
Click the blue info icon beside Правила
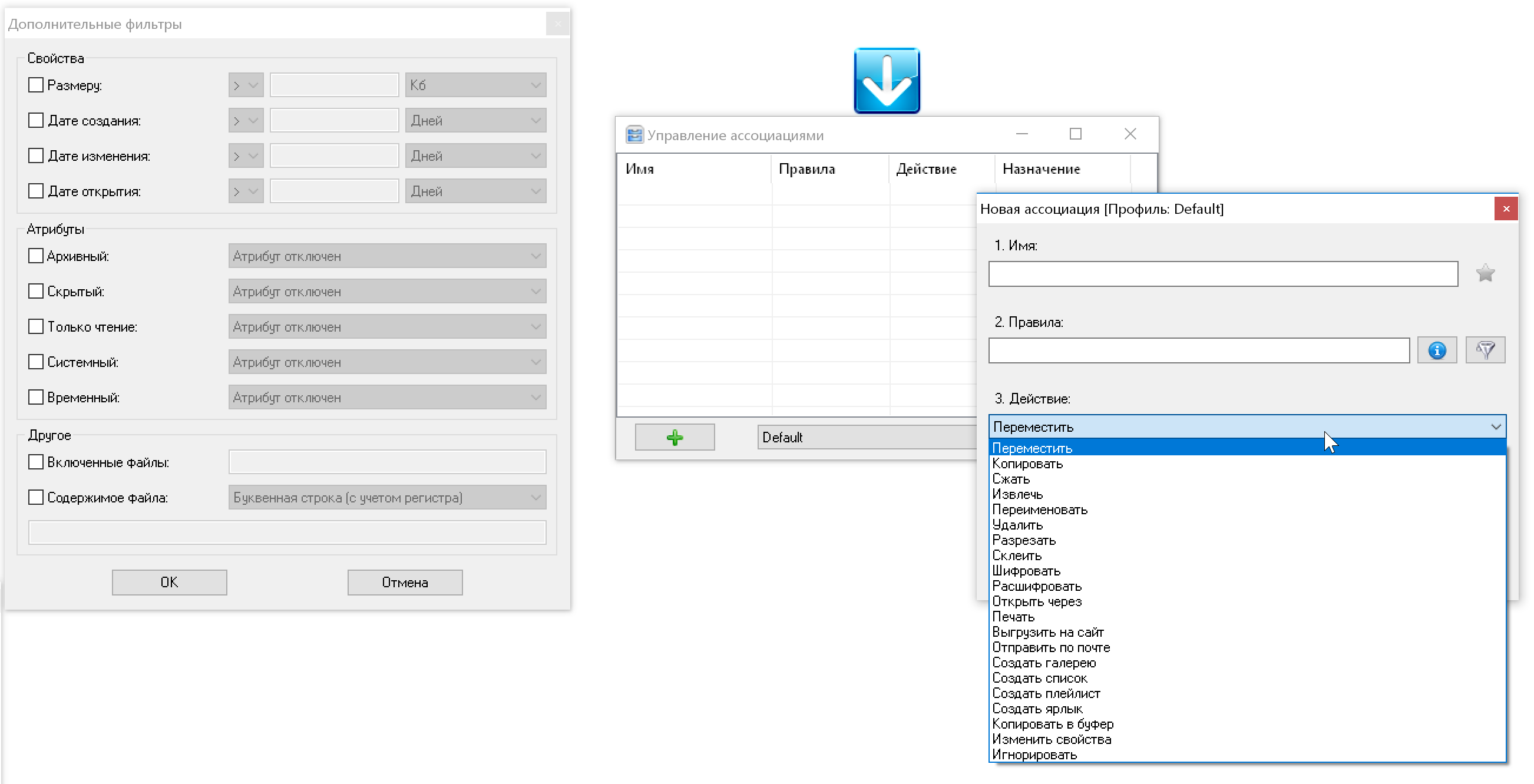pyautogui.click(x=1436, y=350)
